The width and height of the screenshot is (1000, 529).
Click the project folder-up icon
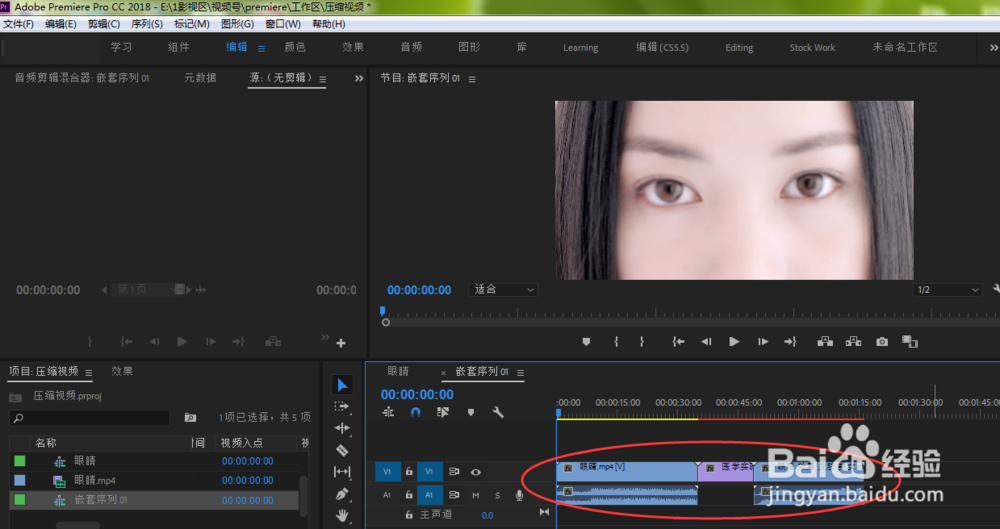[15, 397]
